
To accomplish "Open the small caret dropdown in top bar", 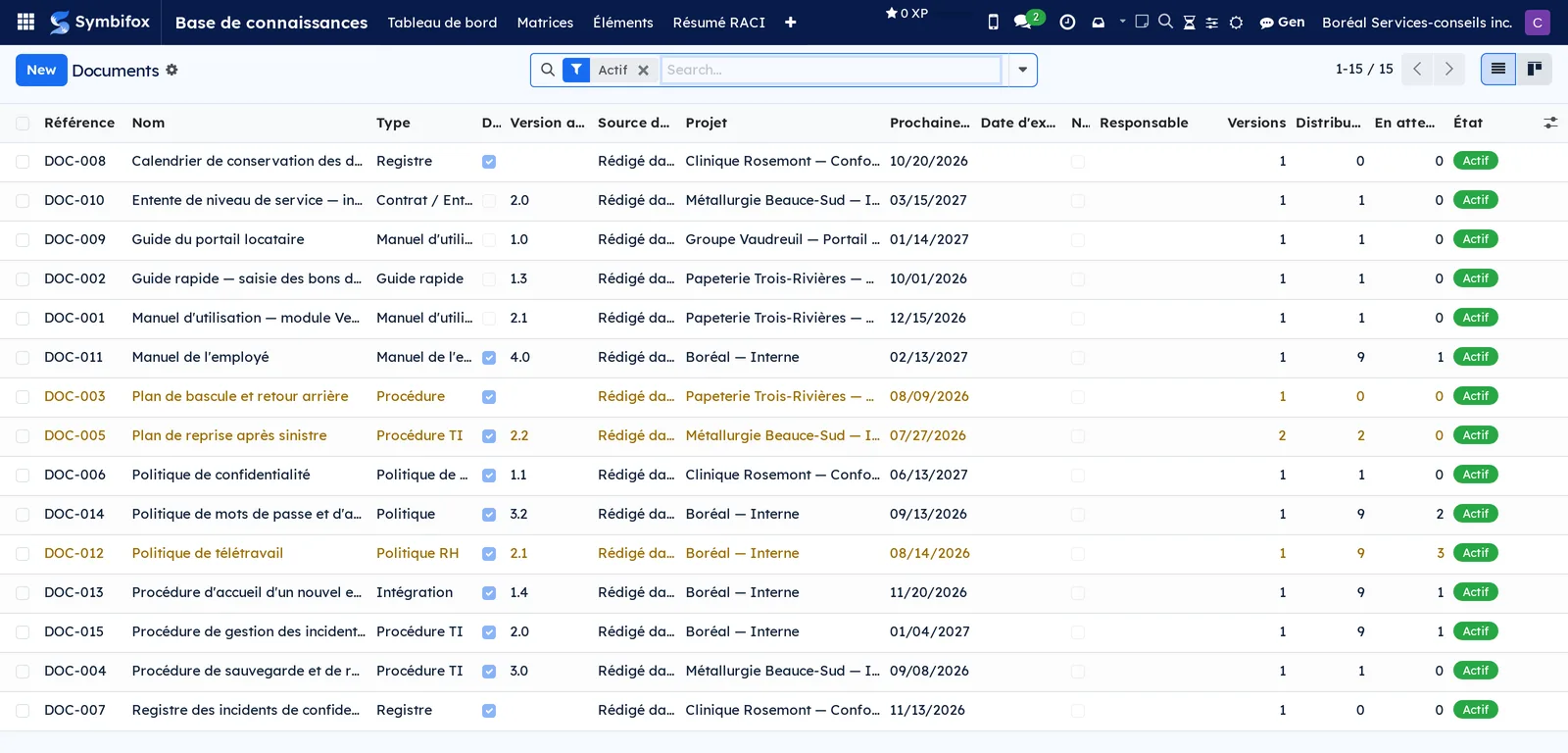I will 1122,21.
